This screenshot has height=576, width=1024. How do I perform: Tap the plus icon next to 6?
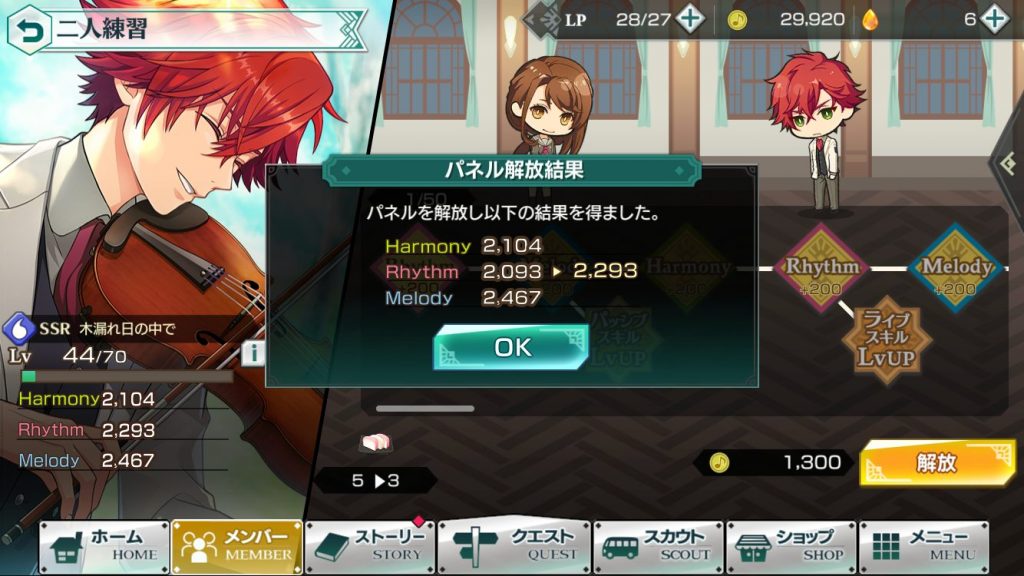pyautogui.click(x=995, y=19)
